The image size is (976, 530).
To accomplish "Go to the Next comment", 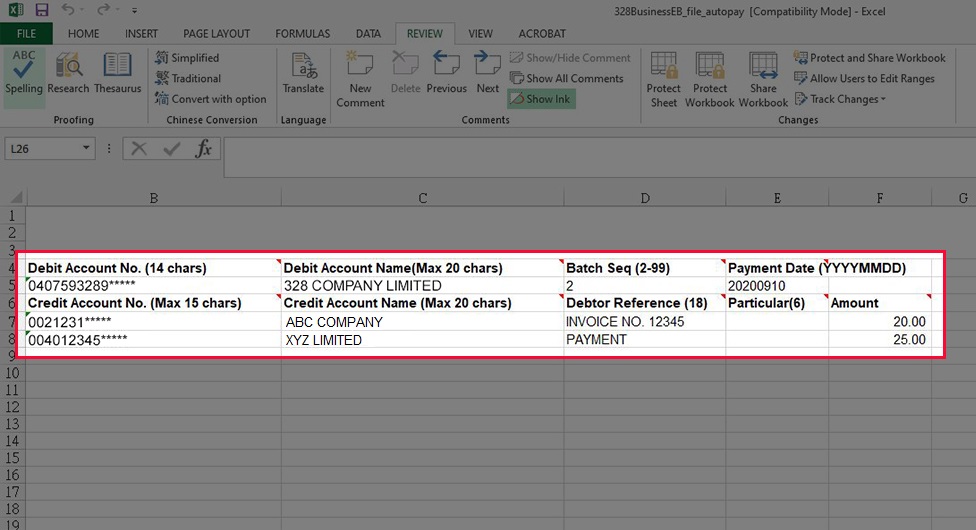I will click(x=487, y=73).
